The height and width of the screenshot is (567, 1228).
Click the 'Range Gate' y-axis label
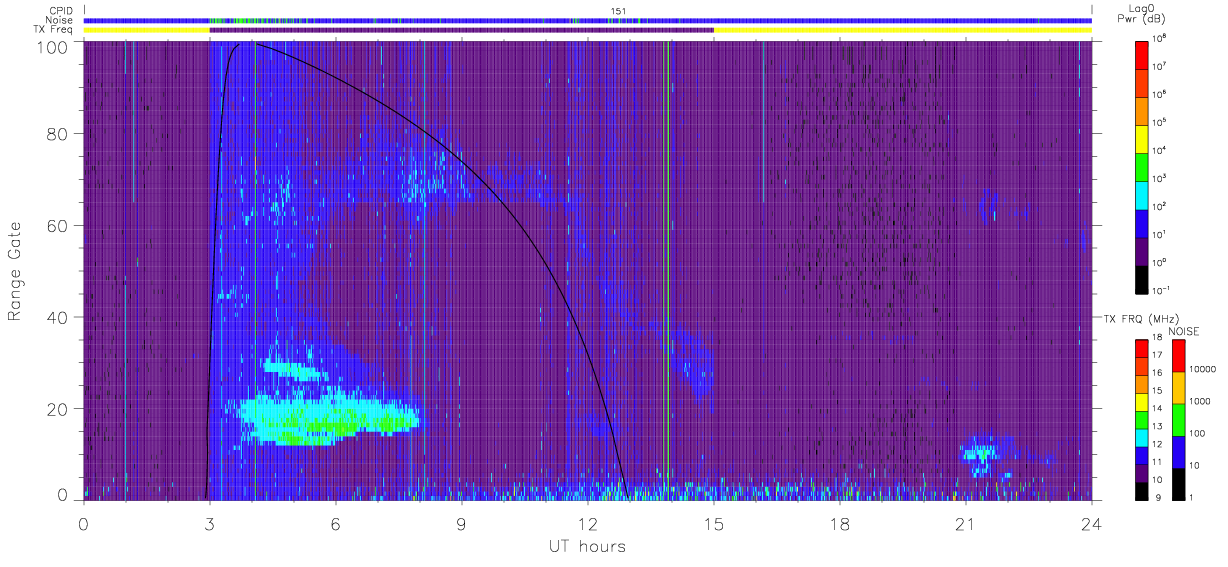point(15,272)
